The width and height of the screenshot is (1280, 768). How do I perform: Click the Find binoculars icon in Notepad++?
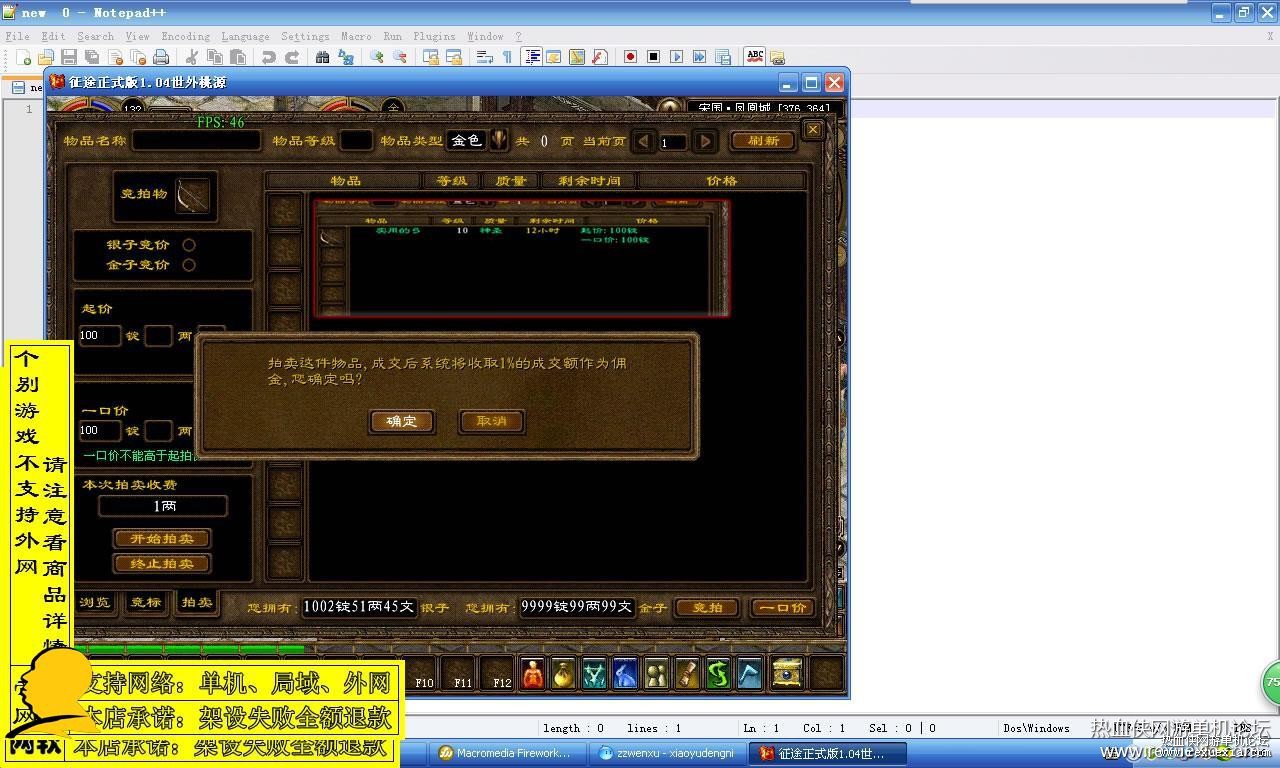pyautogui.click(x=323, y=57)
